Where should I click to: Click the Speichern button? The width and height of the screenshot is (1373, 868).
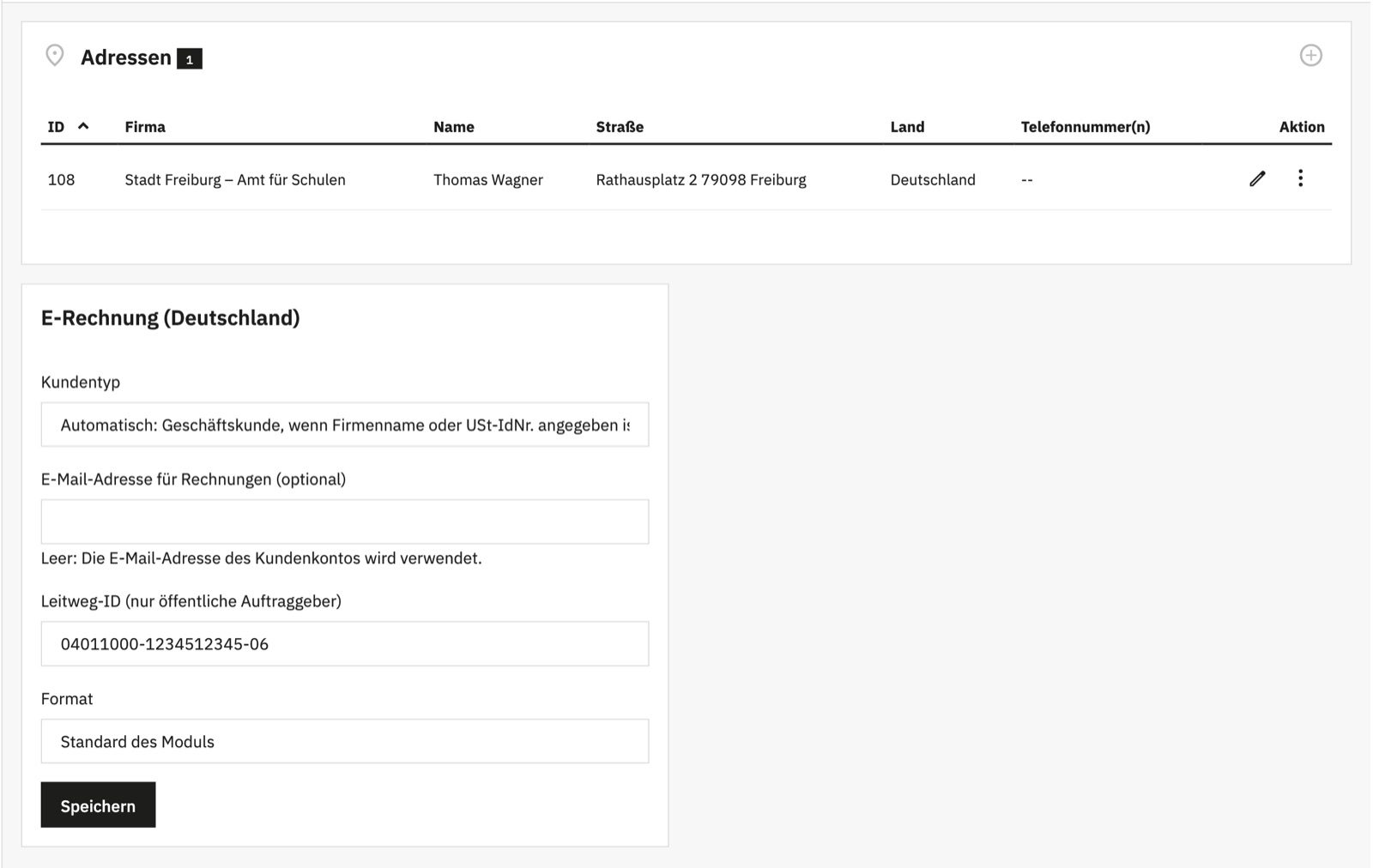coord(98,805)
